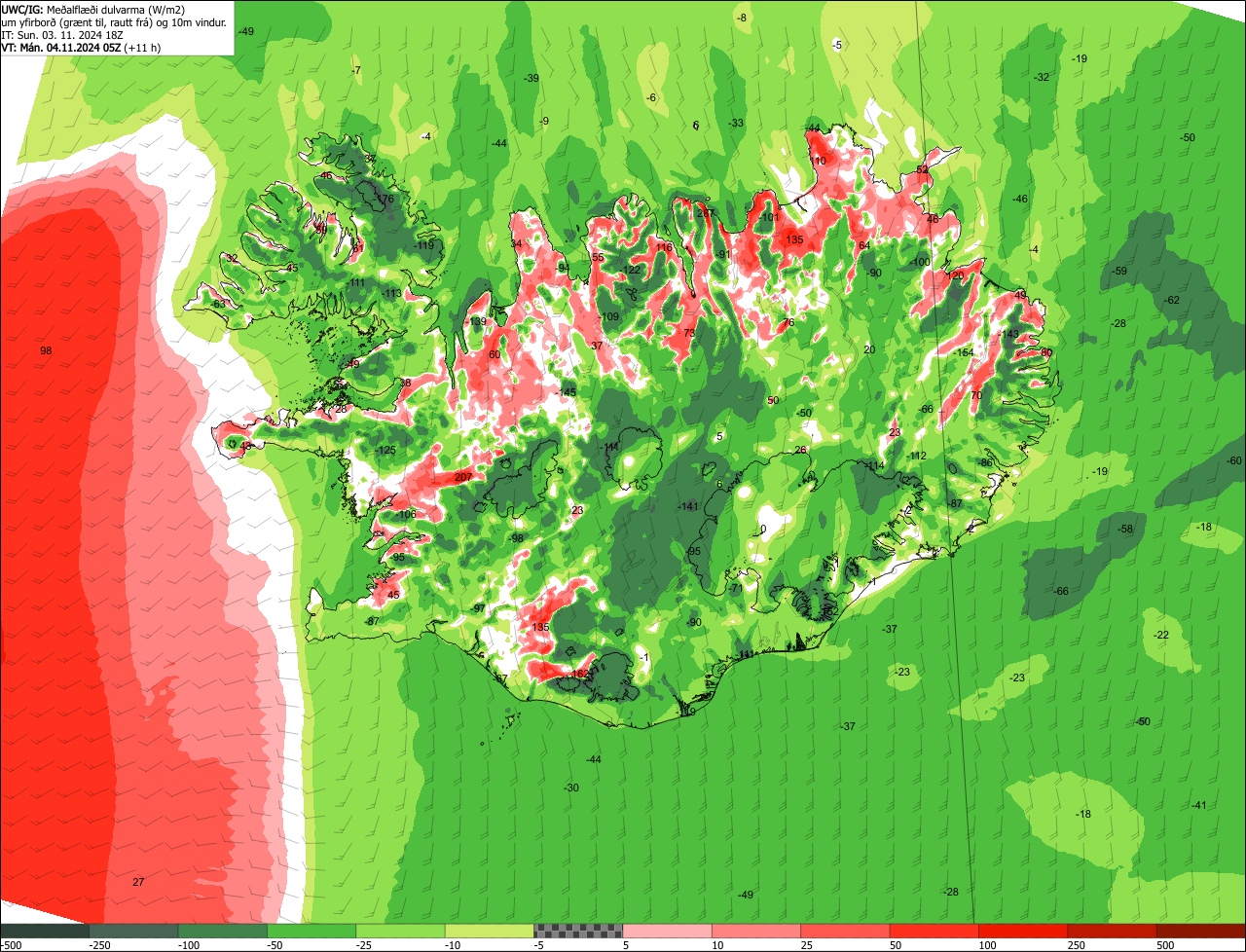Click the 'VT: Mán. 04.11.2024 05Z (+11 h)' line

click(81, 47)
